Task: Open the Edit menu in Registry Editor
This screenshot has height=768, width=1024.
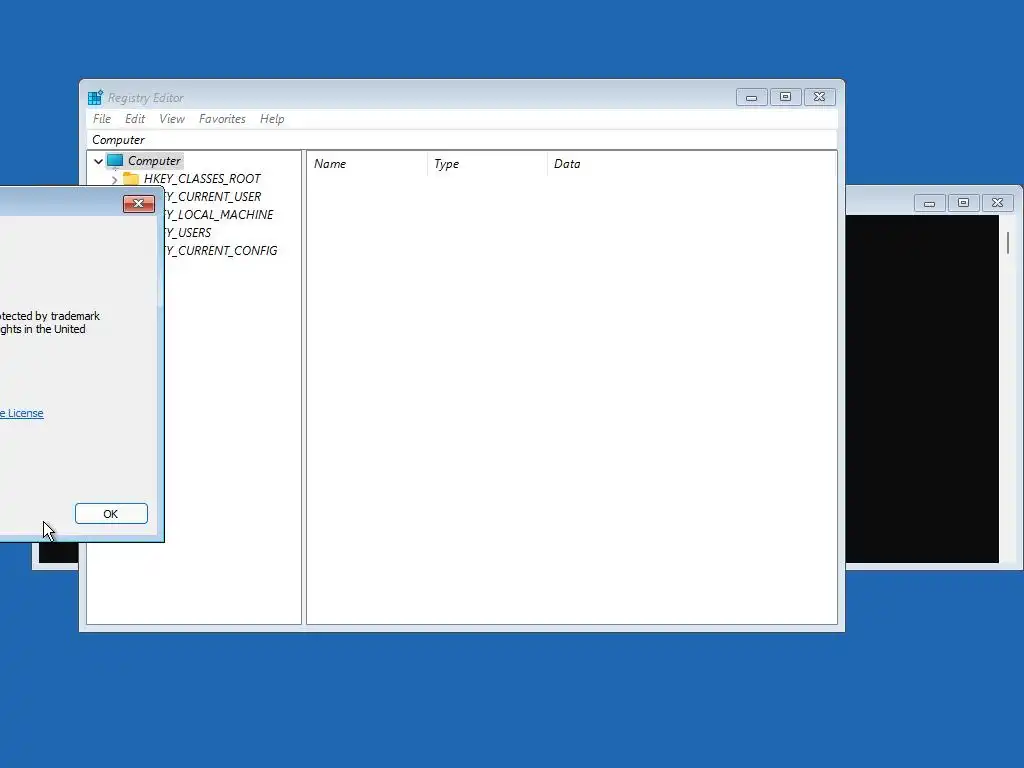Action: [x=135, y=119]
